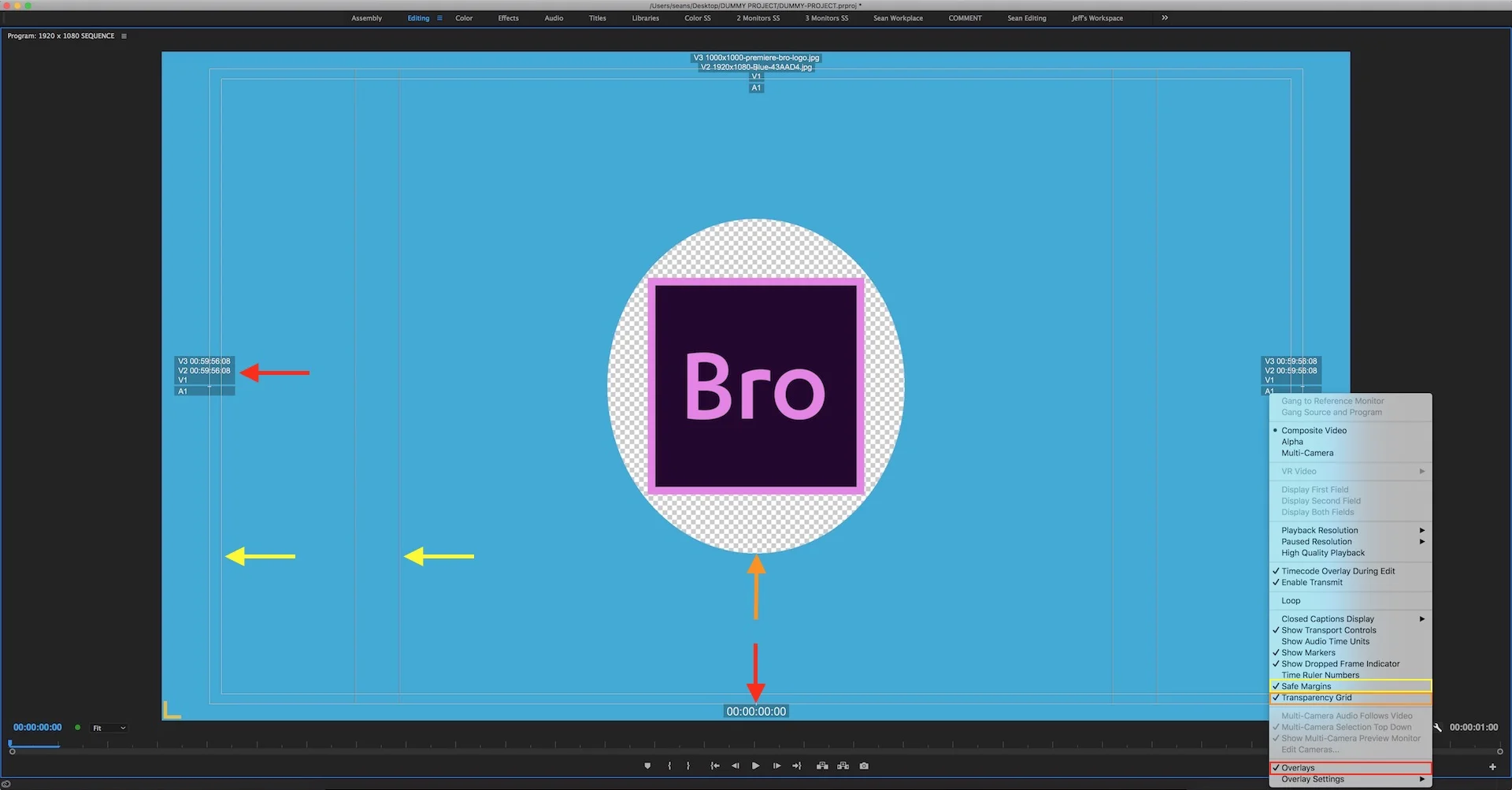Expand the Playback Resolution submenu

pos(1351,531)
